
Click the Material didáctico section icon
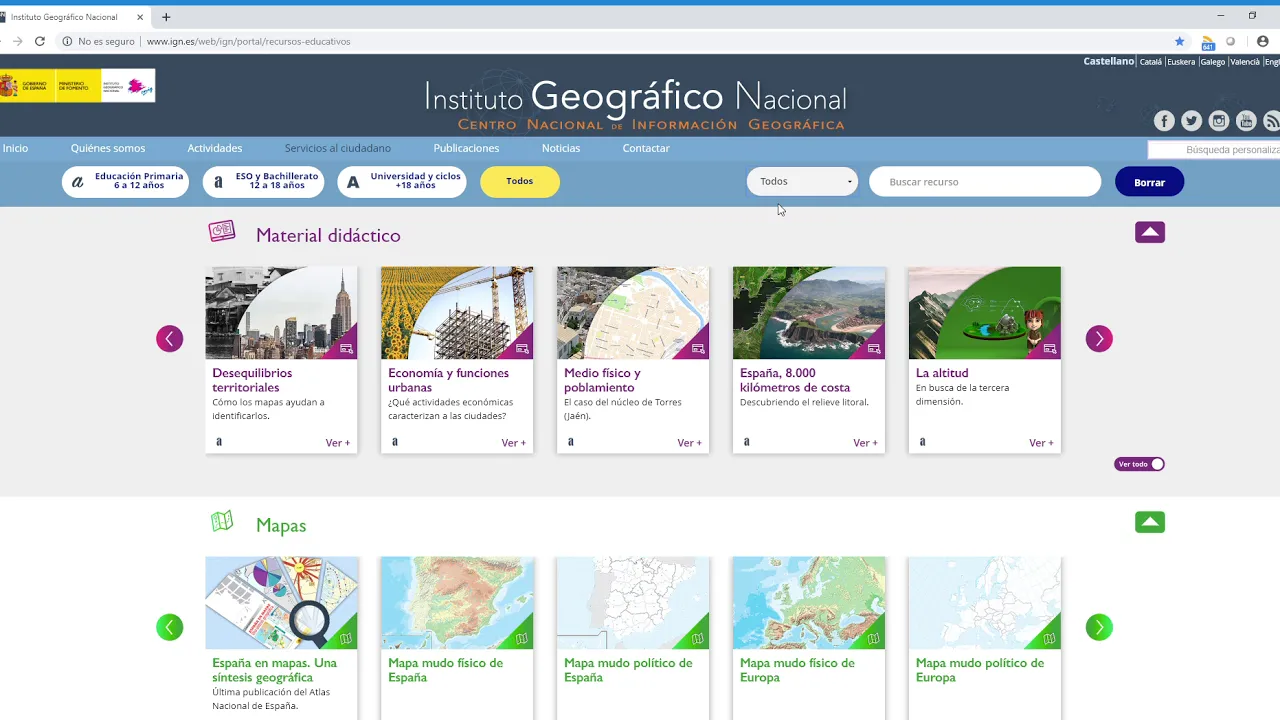(222, 232)
